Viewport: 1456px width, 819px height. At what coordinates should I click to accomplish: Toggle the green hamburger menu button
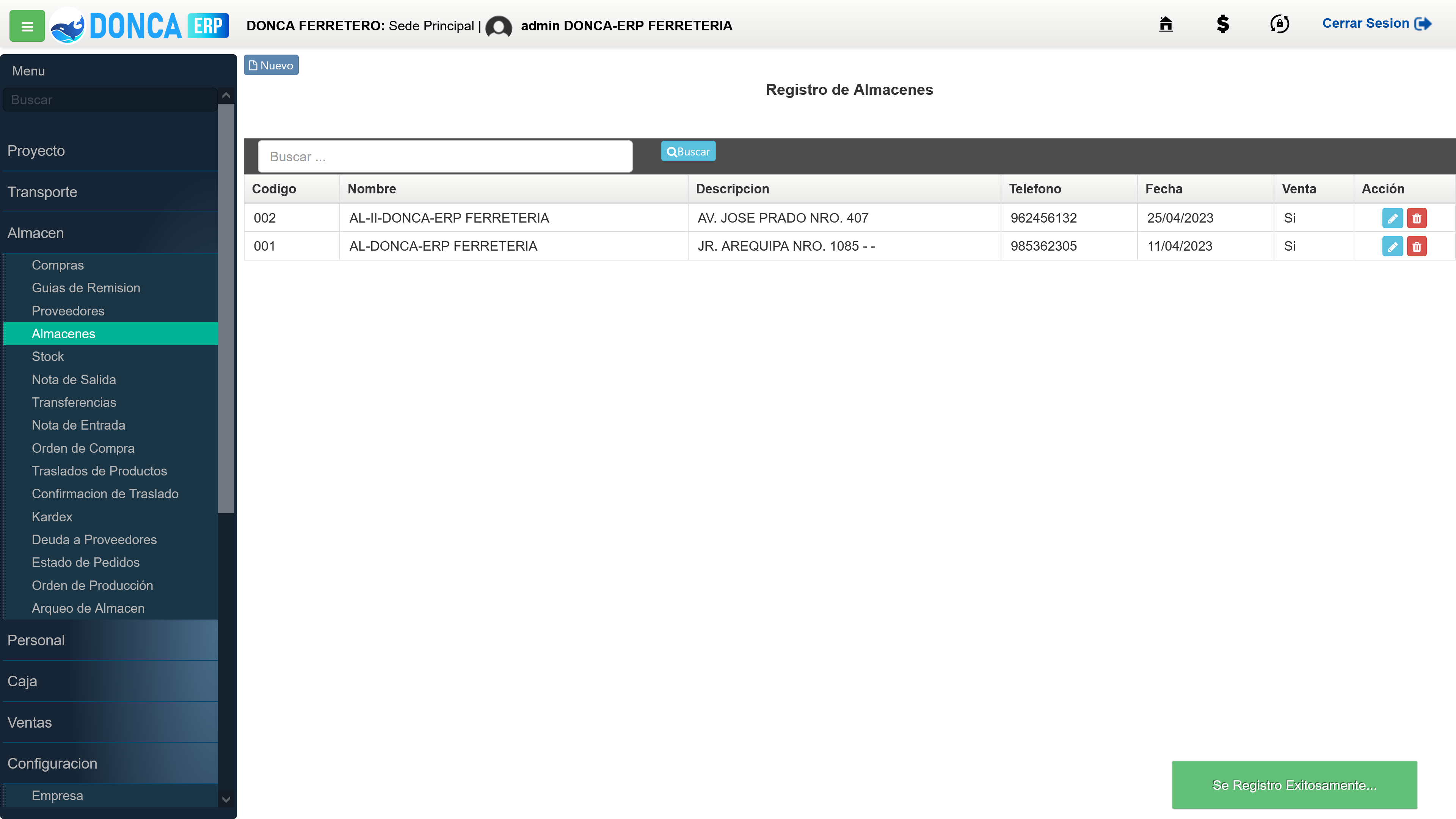point(27,26)
